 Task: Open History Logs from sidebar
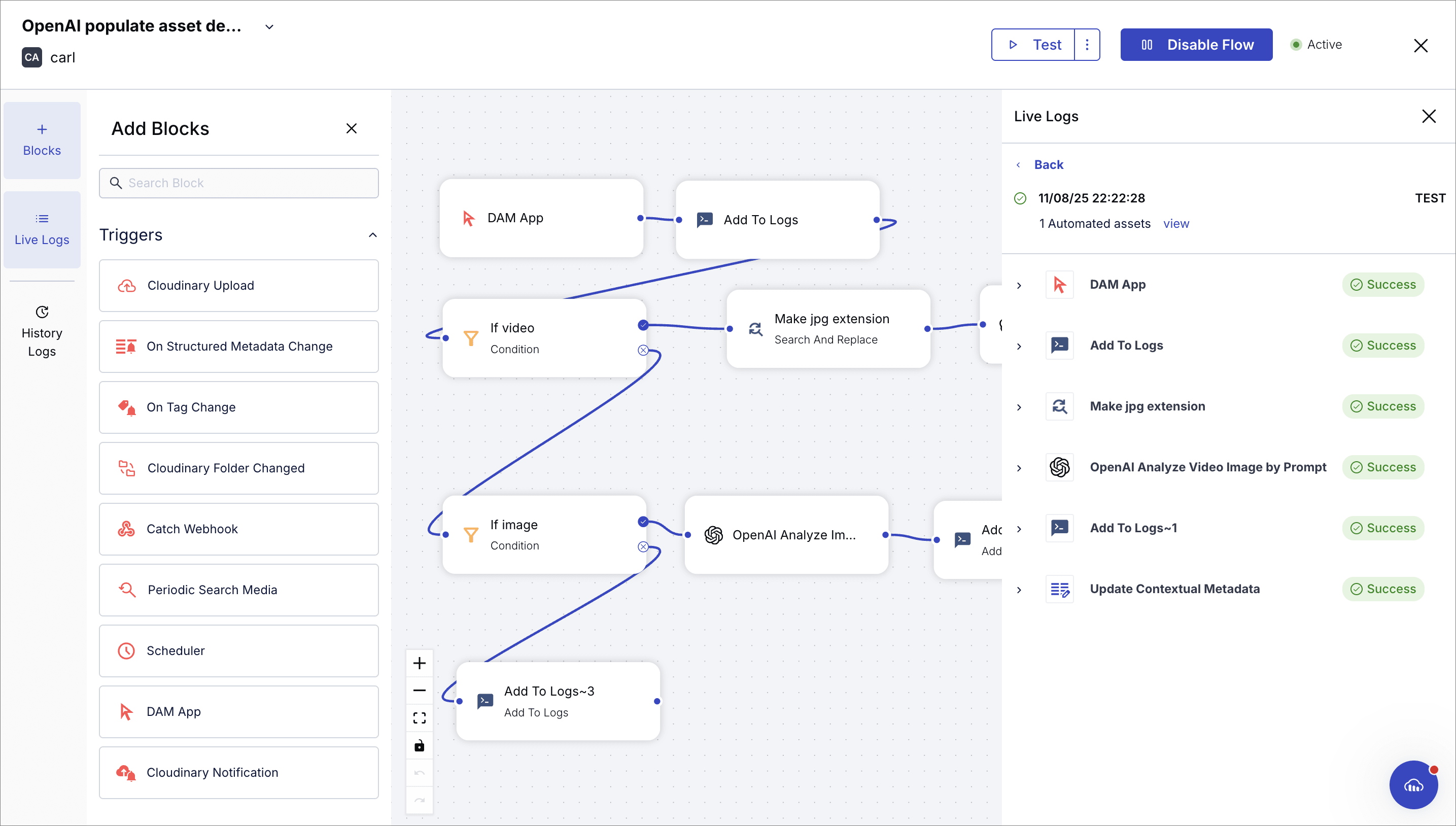42,332
